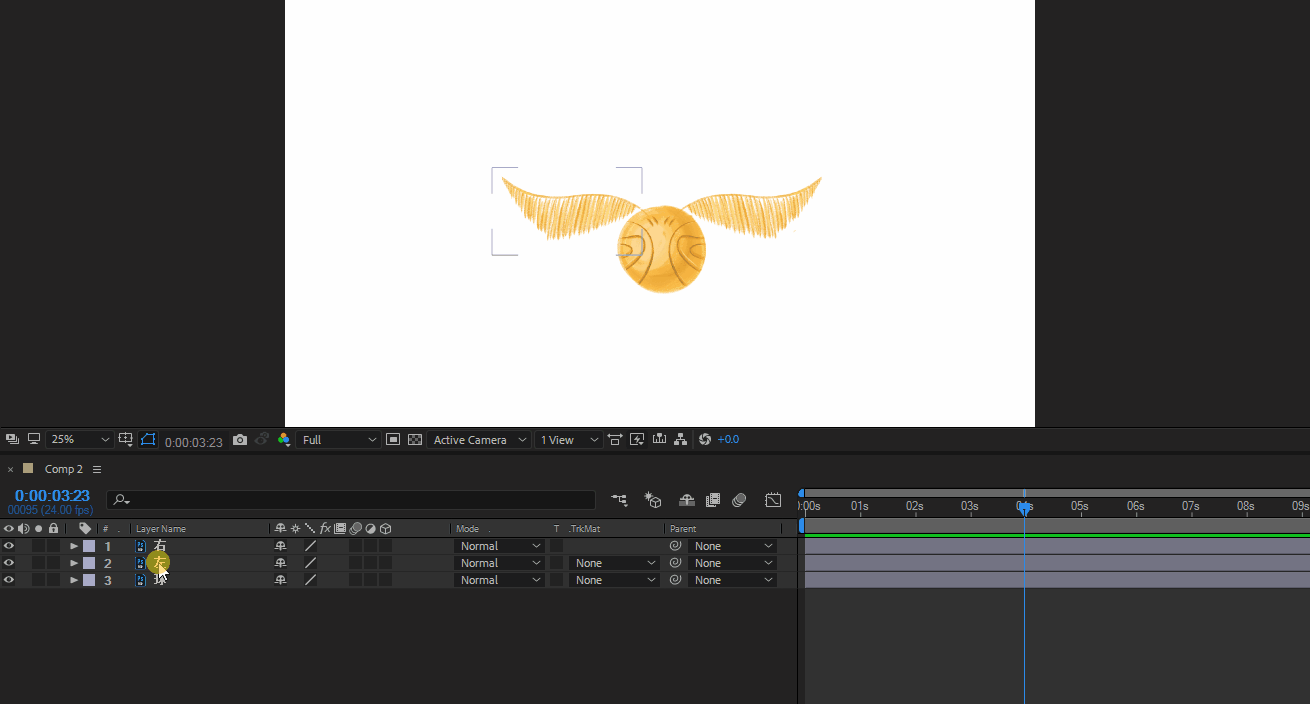Click the +0.0 exposure value

(728, 439)
